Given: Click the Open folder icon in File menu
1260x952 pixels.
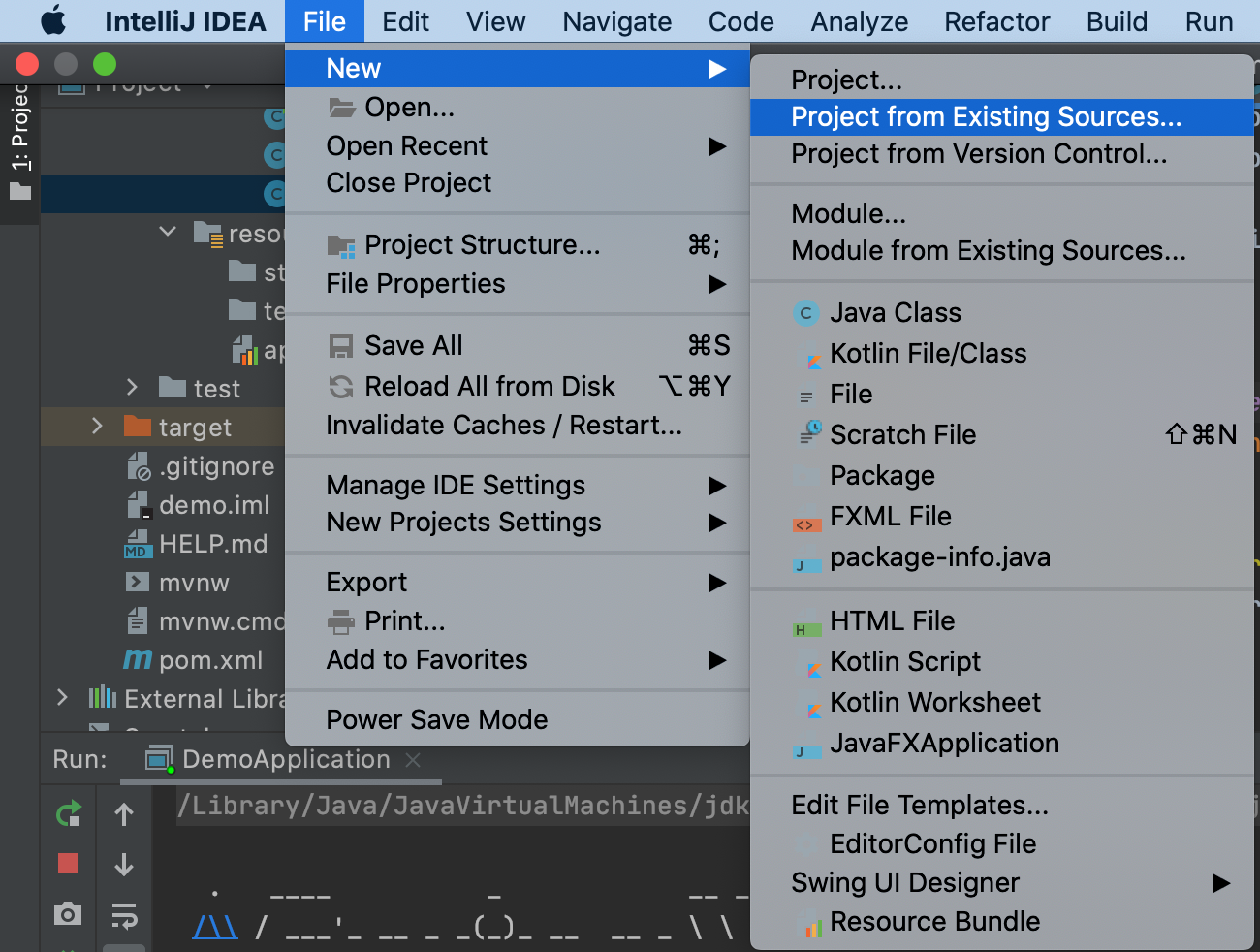Looking at the screenshot, I should click(x=341, y=108).
